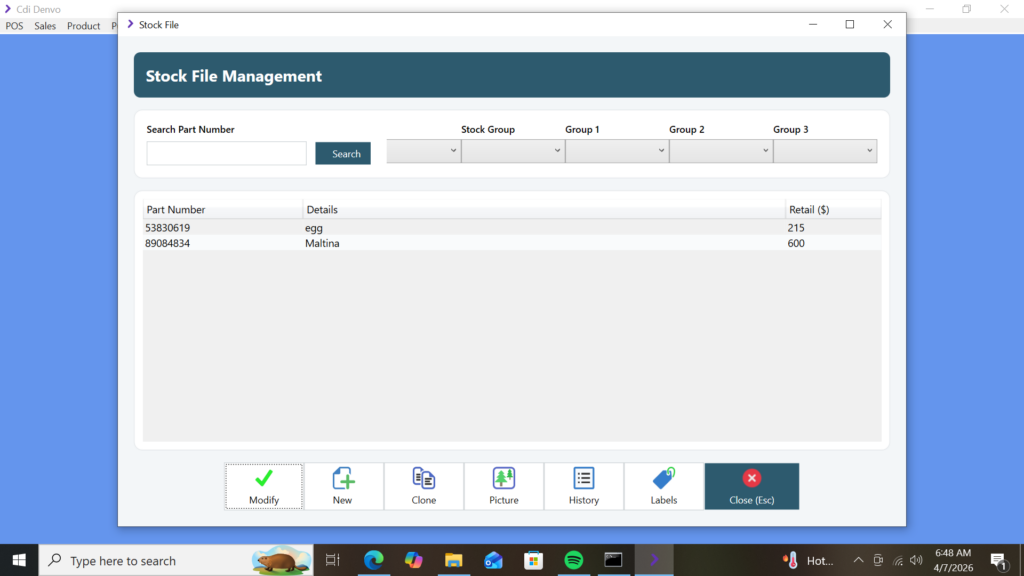The width and height of the screenshot is (1024, 576).
Task: Open the Group 1 dropdown
Action: (616, 151)
